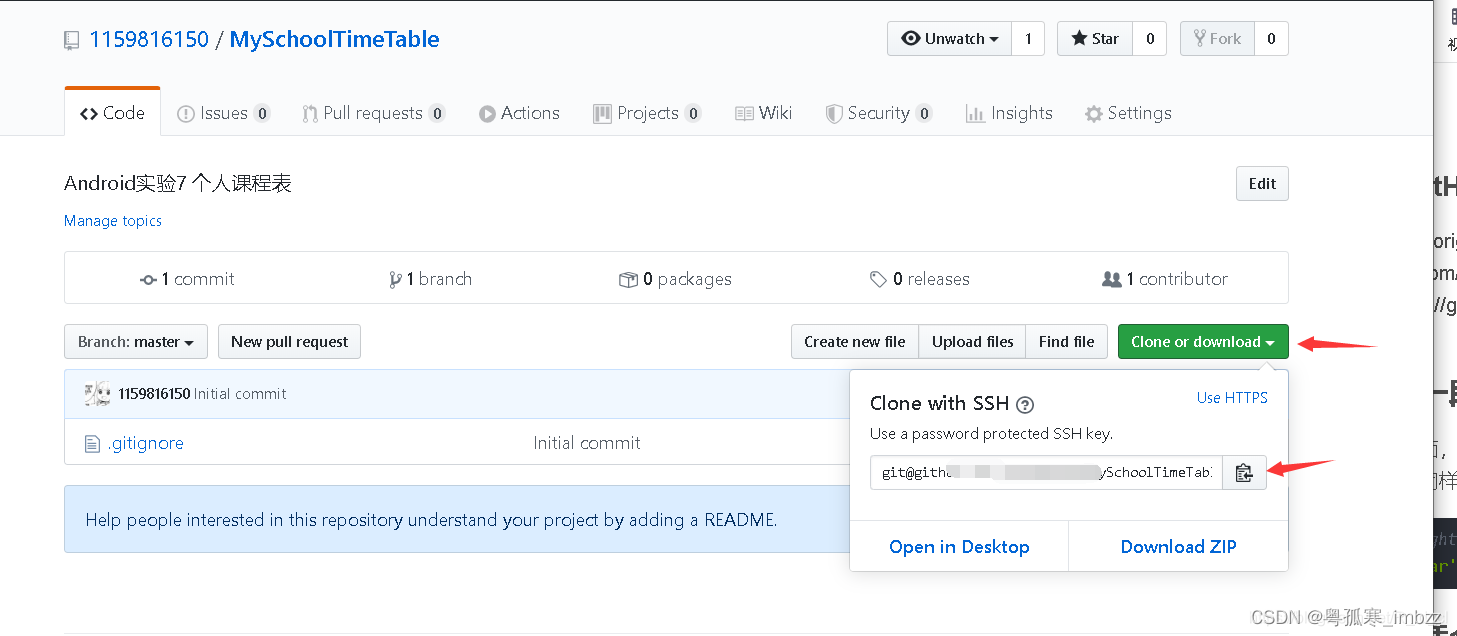The width and height of the screenshot is (1457, 636).
Task: Star the MySchoolTimeTable repository
Action: pos(1095,39)
